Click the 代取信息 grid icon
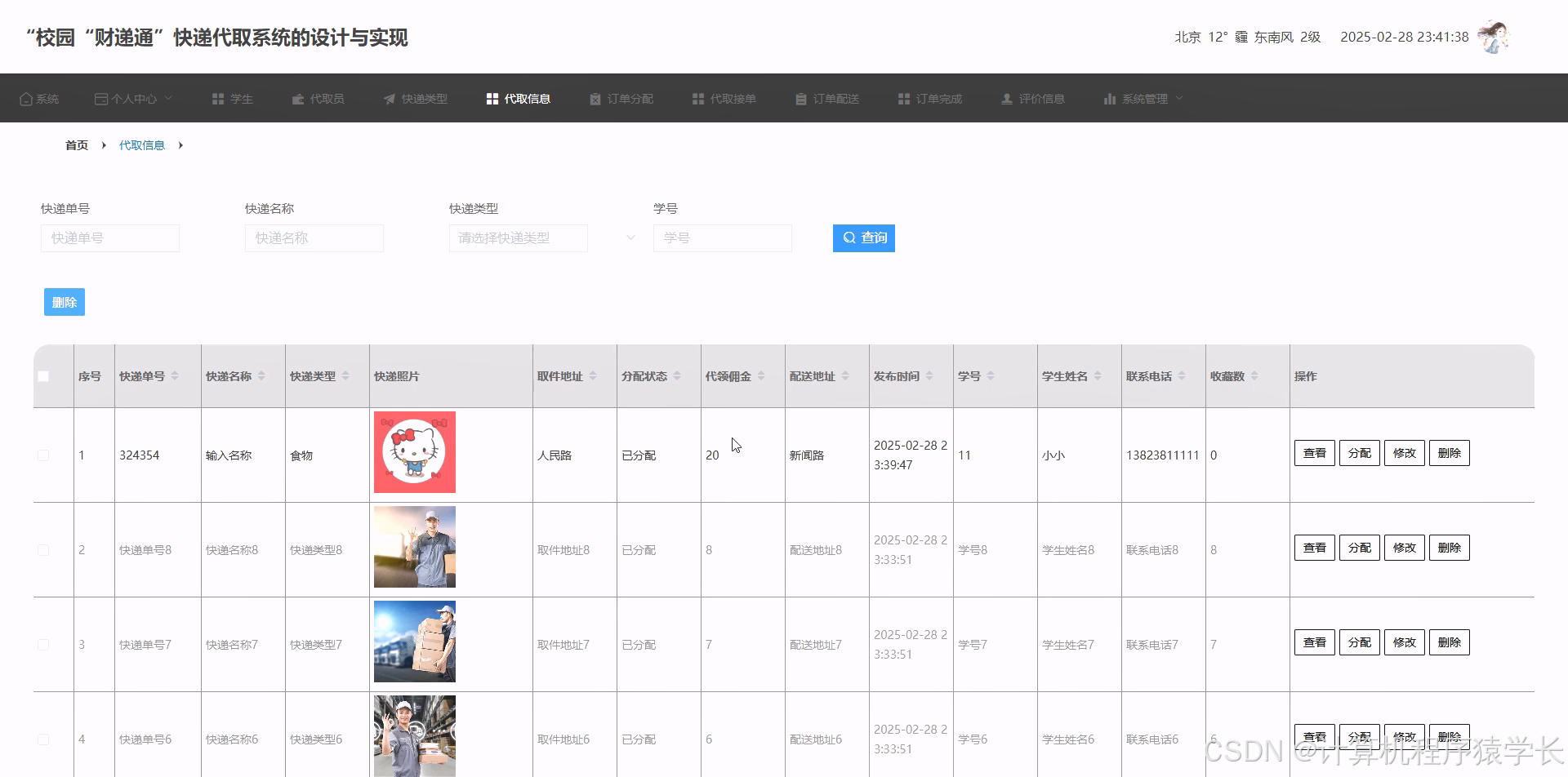 (492, 99)
